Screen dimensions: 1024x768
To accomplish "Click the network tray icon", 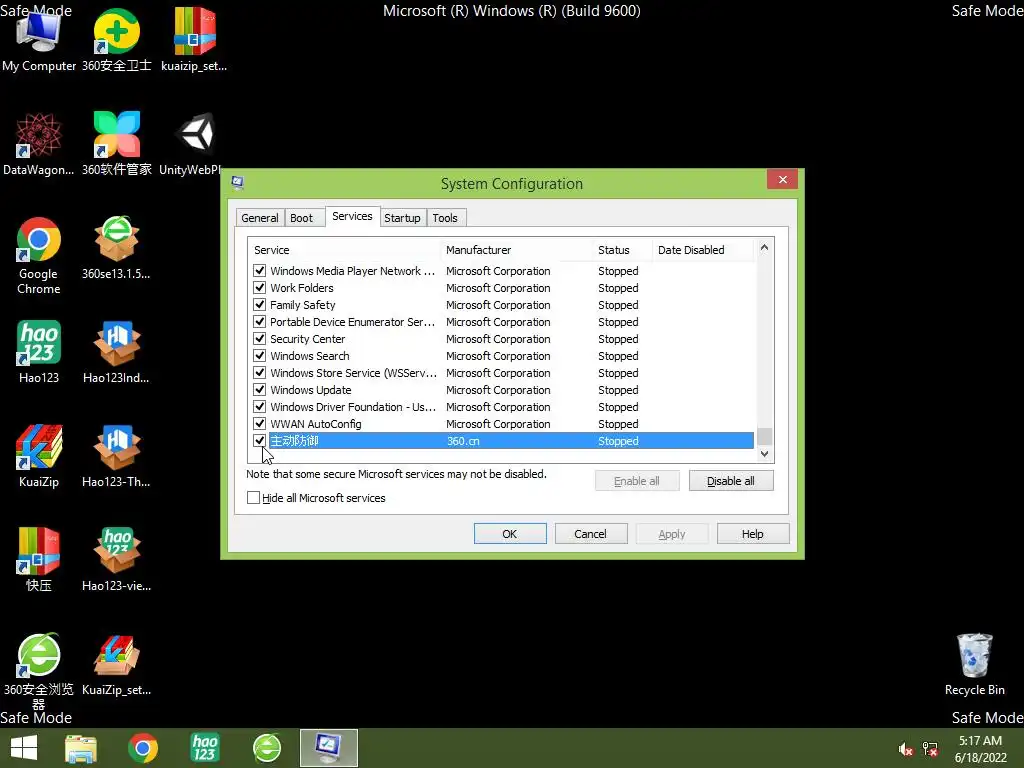I will (930, 749).
